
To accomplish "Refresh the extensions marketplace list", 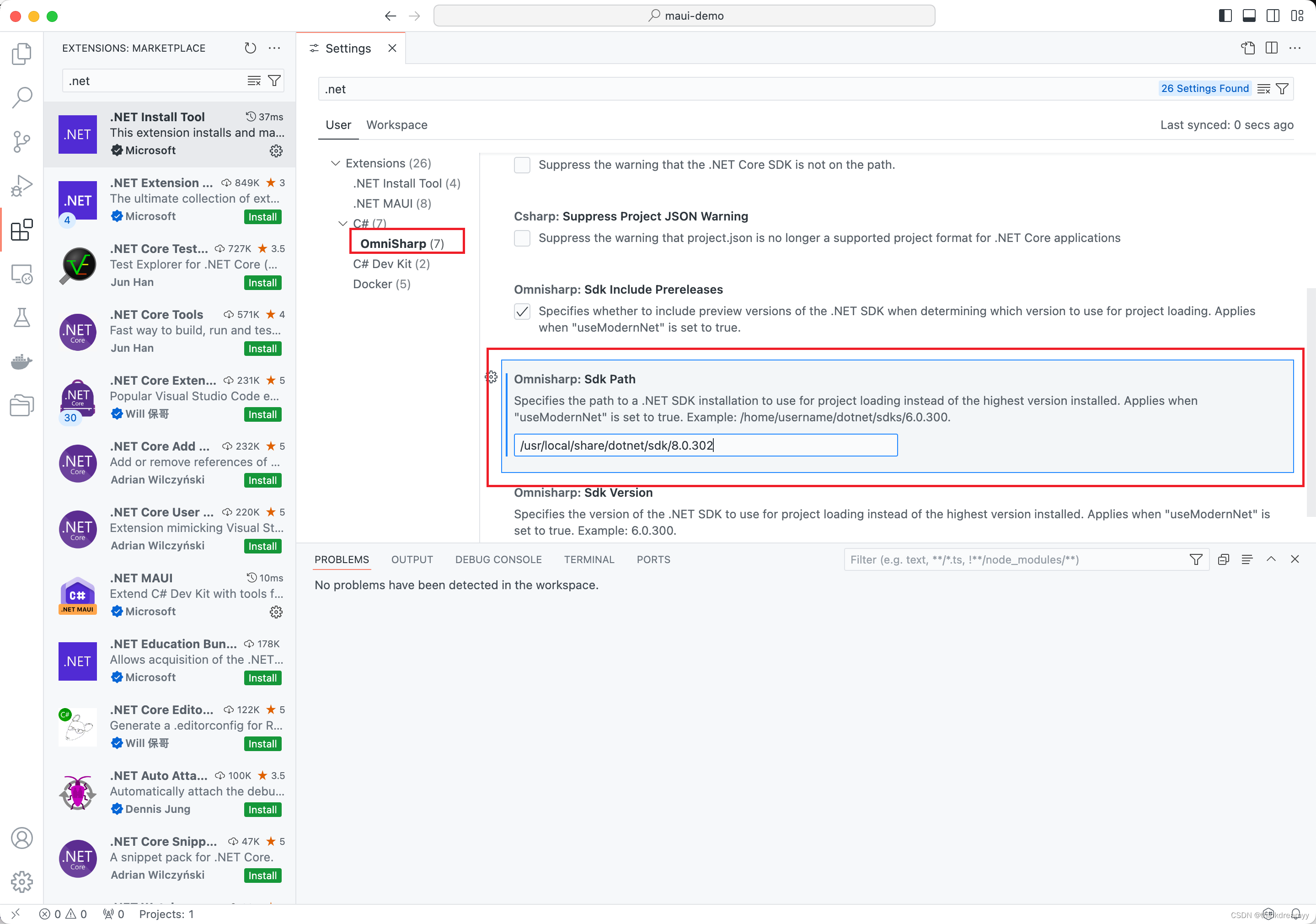I will tap(251, 48).
